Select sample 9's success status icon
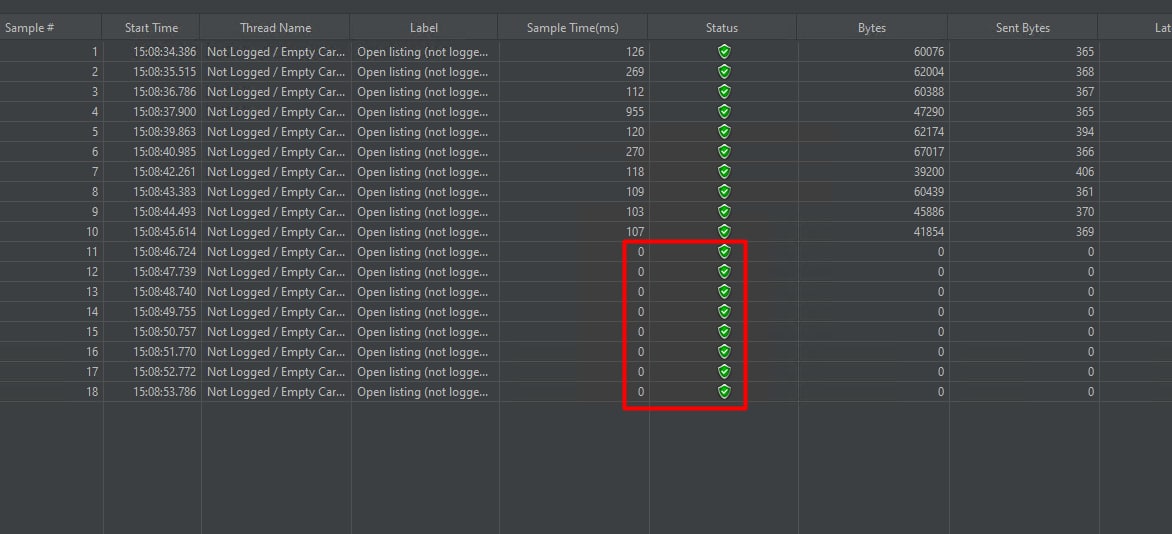Viewport: 1172px width, 534px height. [724, 212]
